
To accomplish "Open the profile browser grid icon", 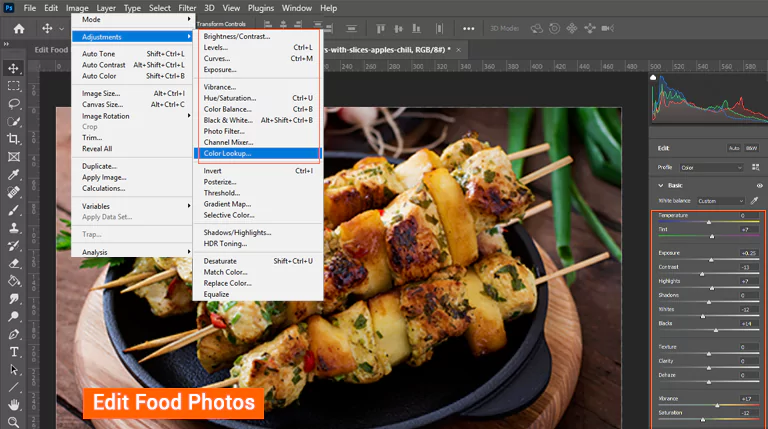I will pyautogui.click(x=755, y=167).
